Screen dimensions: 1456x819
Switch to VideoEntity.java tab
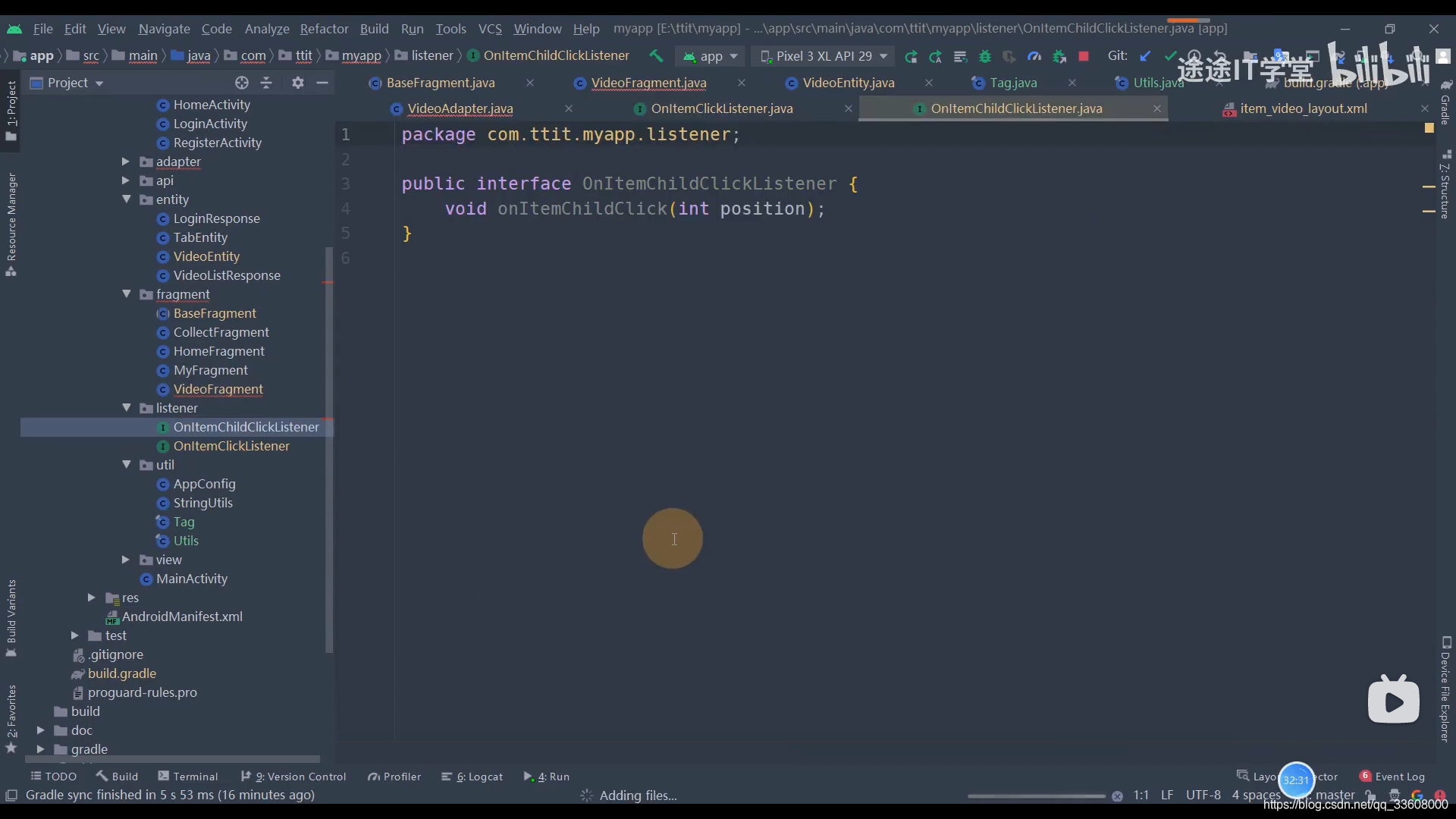click(x=848, y=83)
